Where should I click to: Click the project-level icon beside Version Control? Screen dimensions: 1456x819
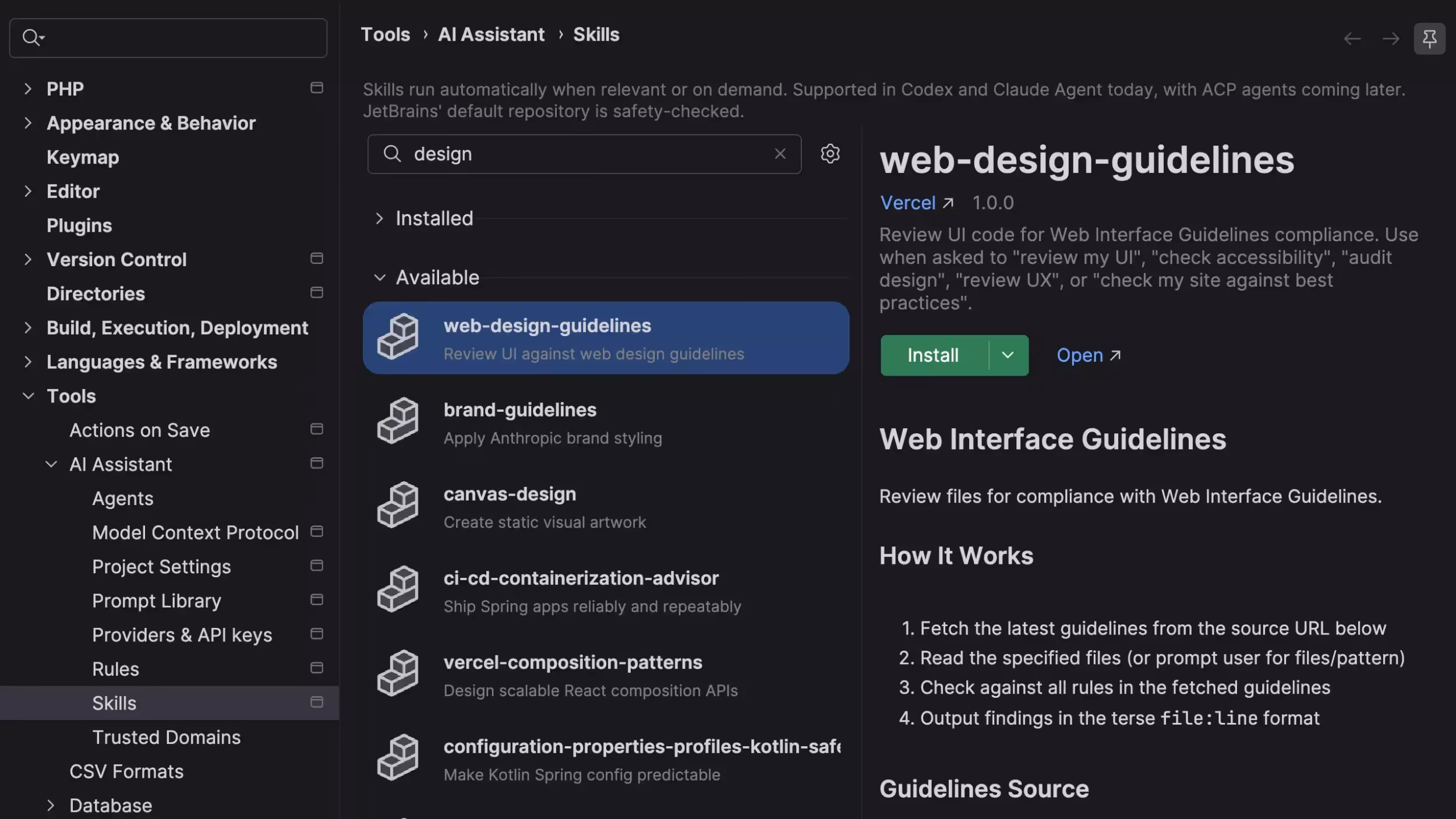317,259
